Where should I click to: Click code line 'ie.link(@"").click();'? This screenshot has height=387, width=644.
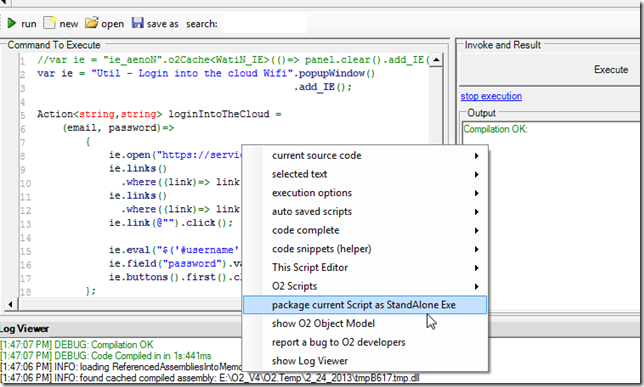click(x=171, y=223)
